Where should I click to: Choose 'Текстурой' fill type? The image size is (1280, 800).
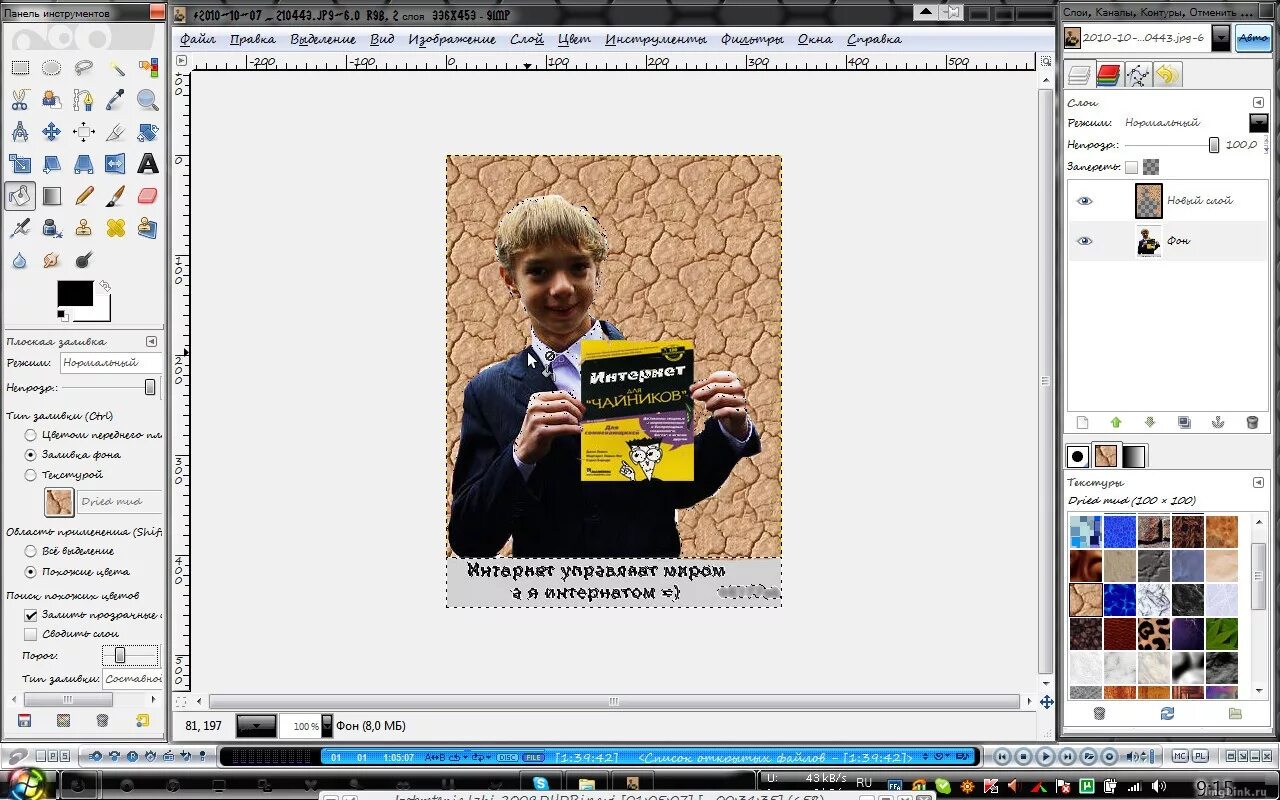click(31, 475)
